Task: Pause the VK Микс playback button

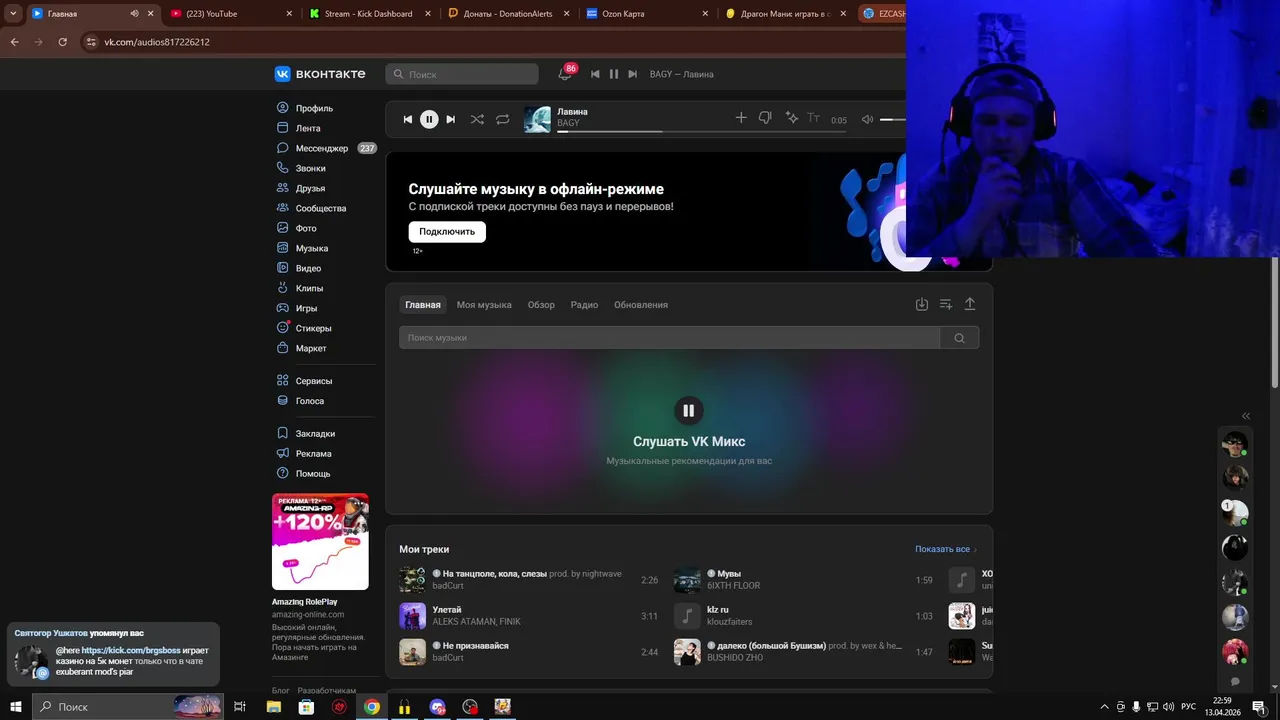Action: point(688,410)
